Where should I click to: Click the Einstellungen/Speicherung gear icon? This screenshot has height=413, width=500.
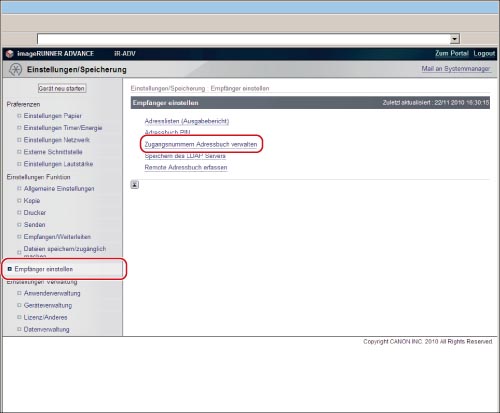(x=15, y=69)
